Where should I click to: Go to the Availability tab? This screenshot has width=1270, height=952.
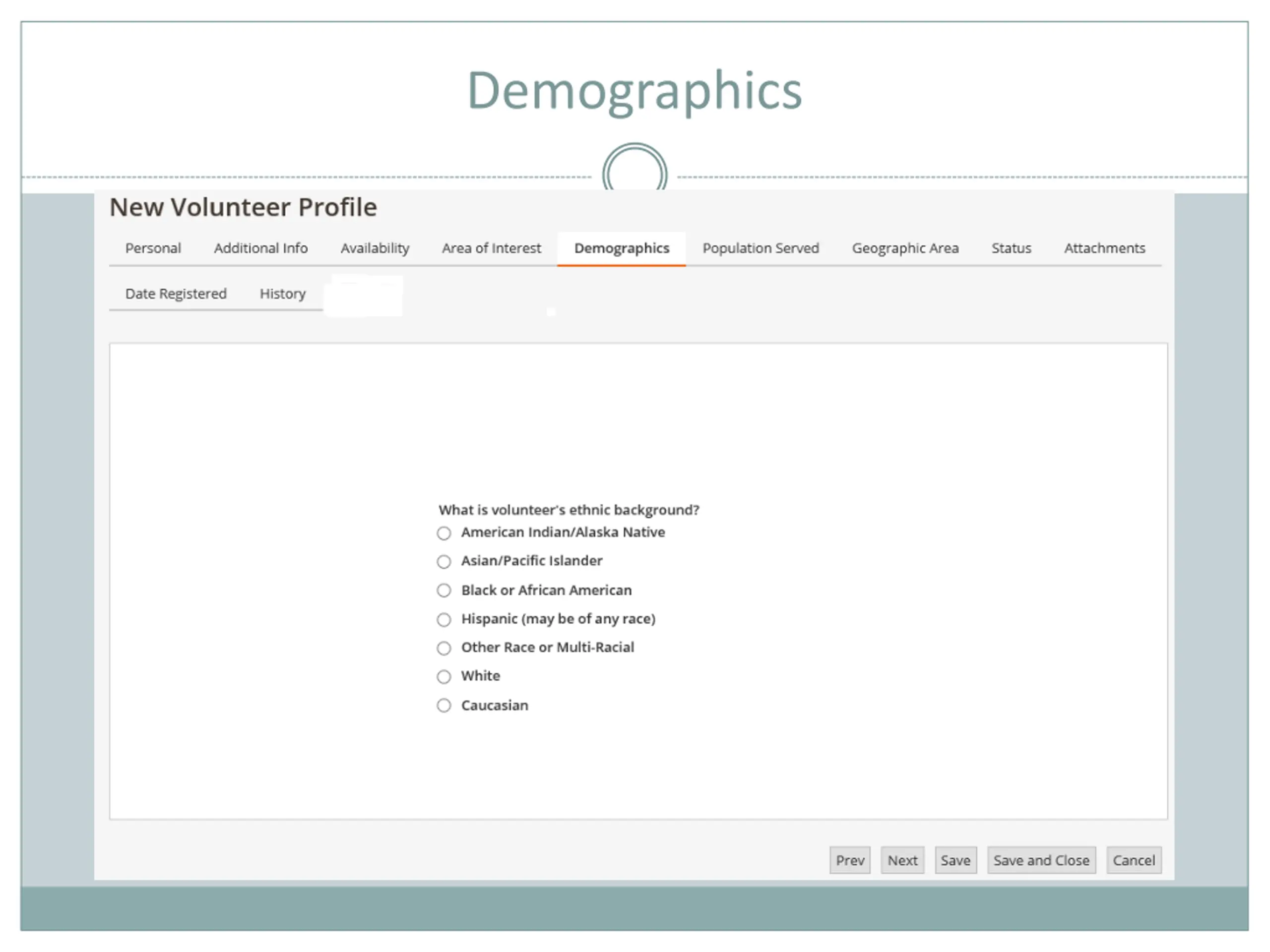click(375, 248)
